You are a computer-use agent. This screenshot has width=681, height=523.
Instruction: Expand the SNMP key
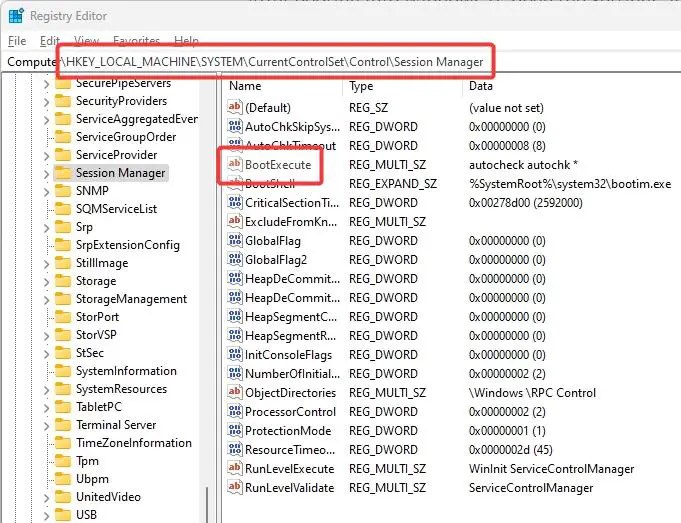pos(46,192)
